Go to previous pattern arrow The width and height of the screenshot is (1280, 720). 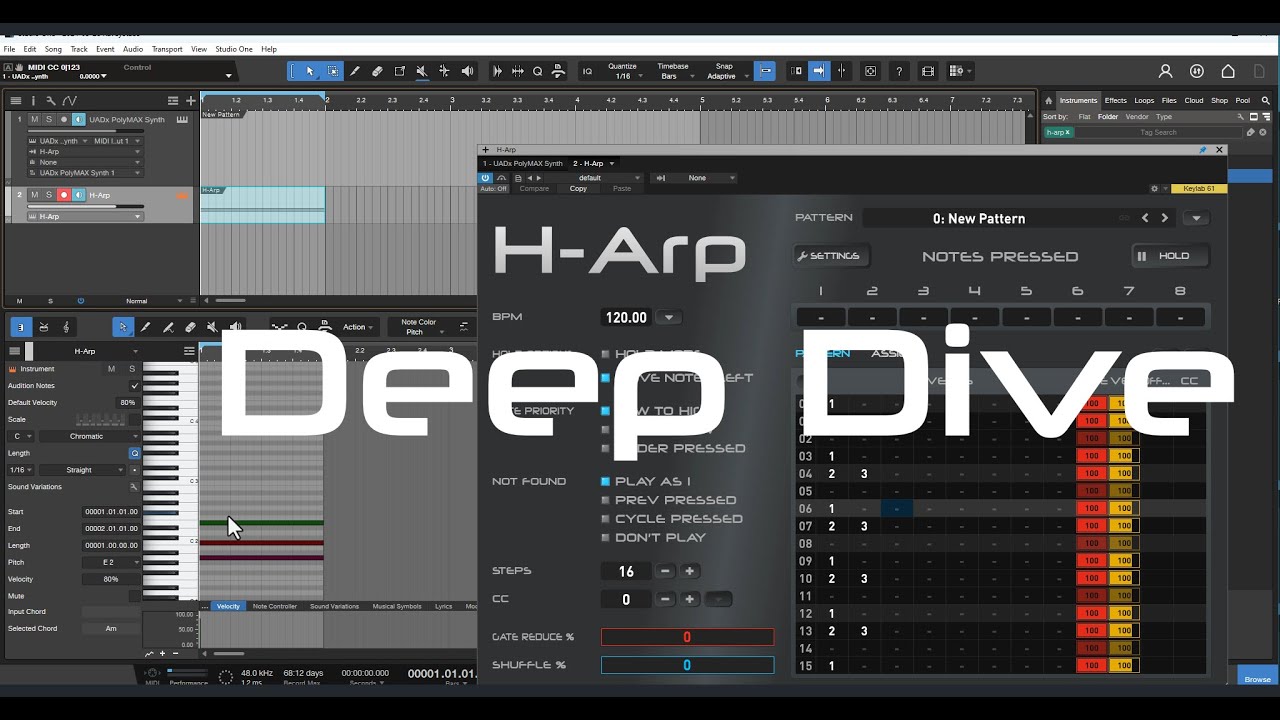1145,218
